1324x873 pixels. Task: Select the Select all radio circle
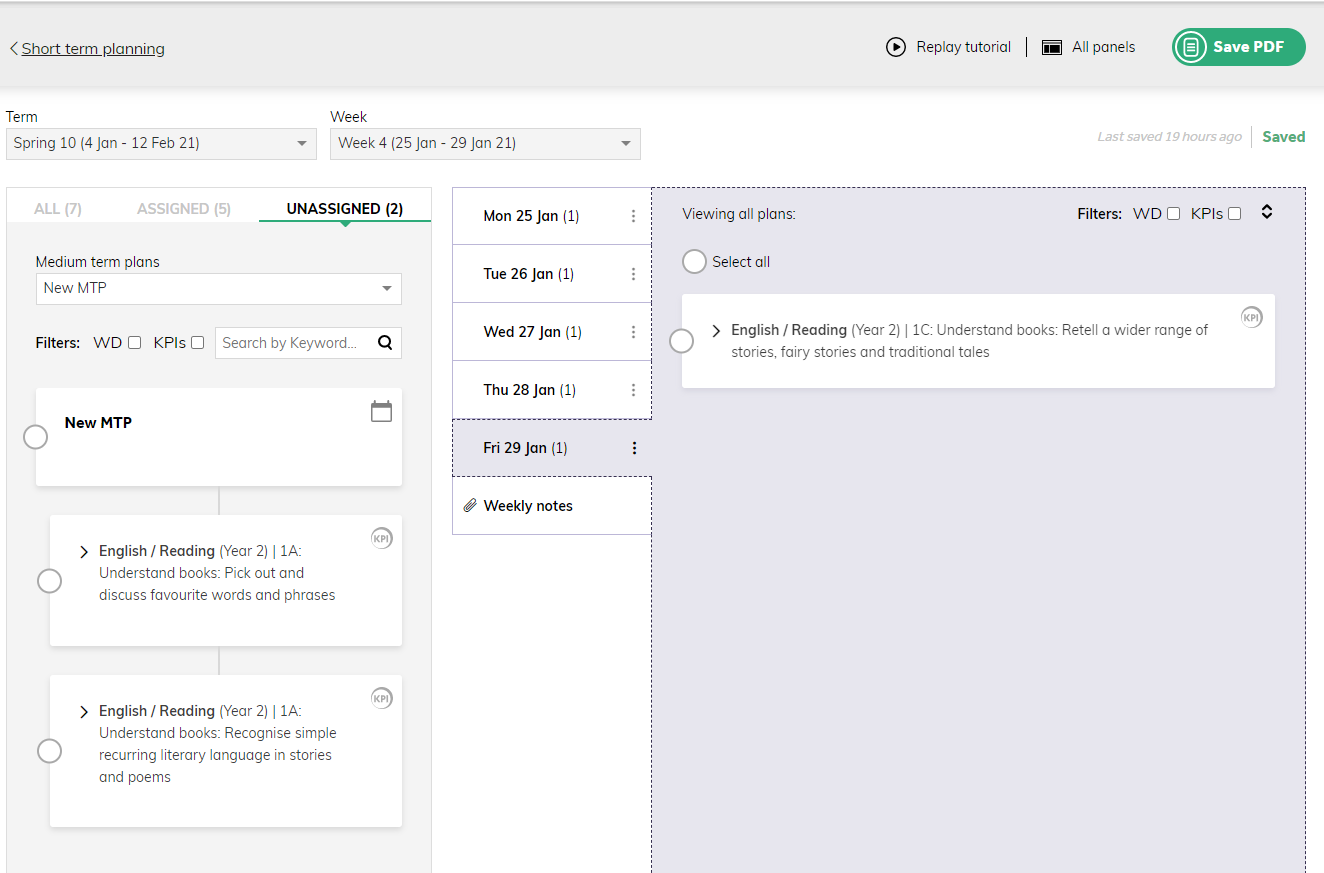coord(694,261)
